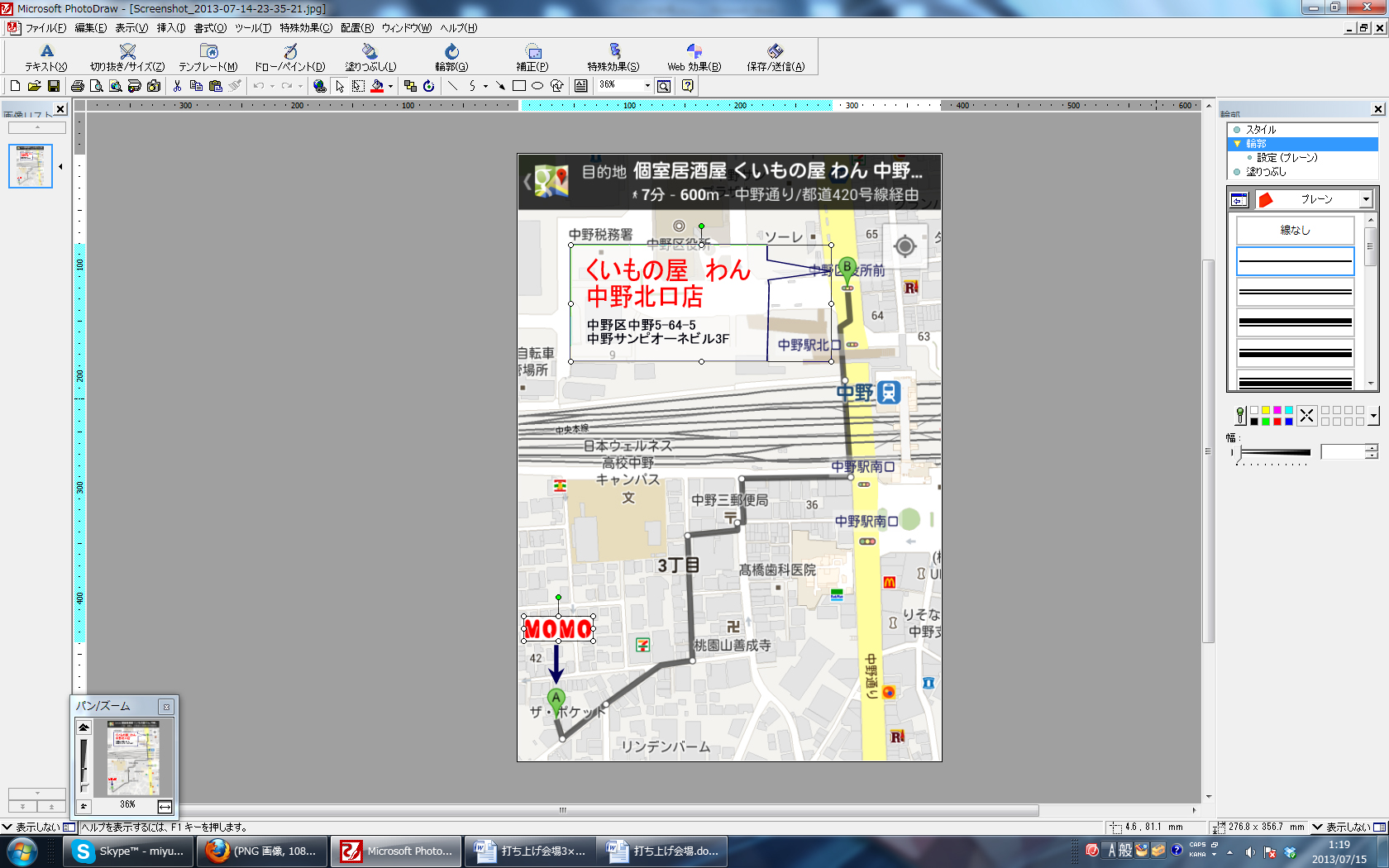Viewport: 1389px width, 868px height.
Task: Click the no-color X swatch
Action: (1306, 415)
